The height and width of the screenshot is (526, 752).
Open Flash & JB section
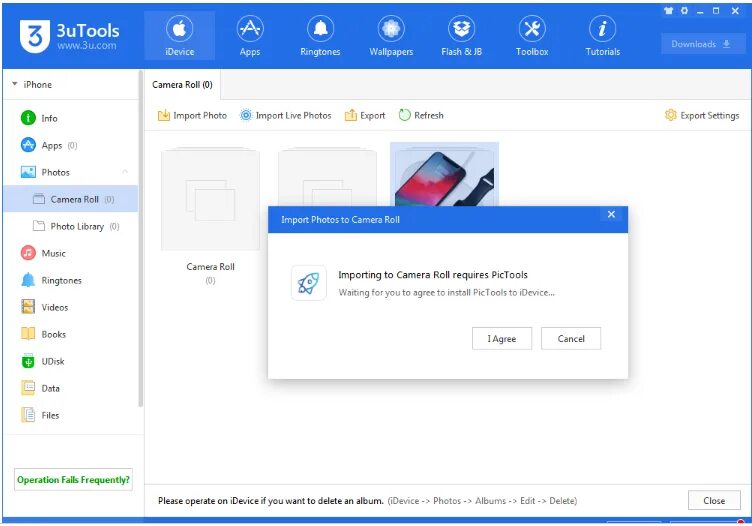(x=461, y=36)
